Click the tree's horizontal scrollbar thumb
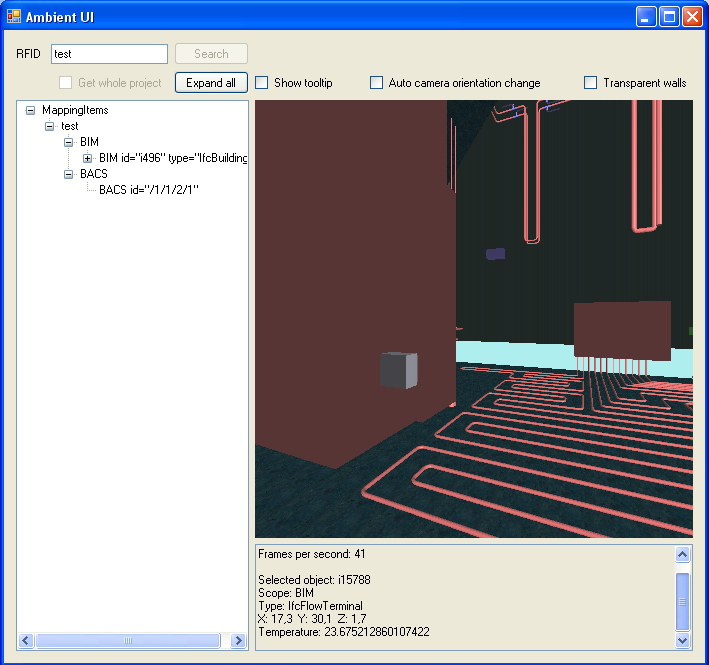Image resolution: width=709 pixels, height=665 pixels. pos(127,640)
